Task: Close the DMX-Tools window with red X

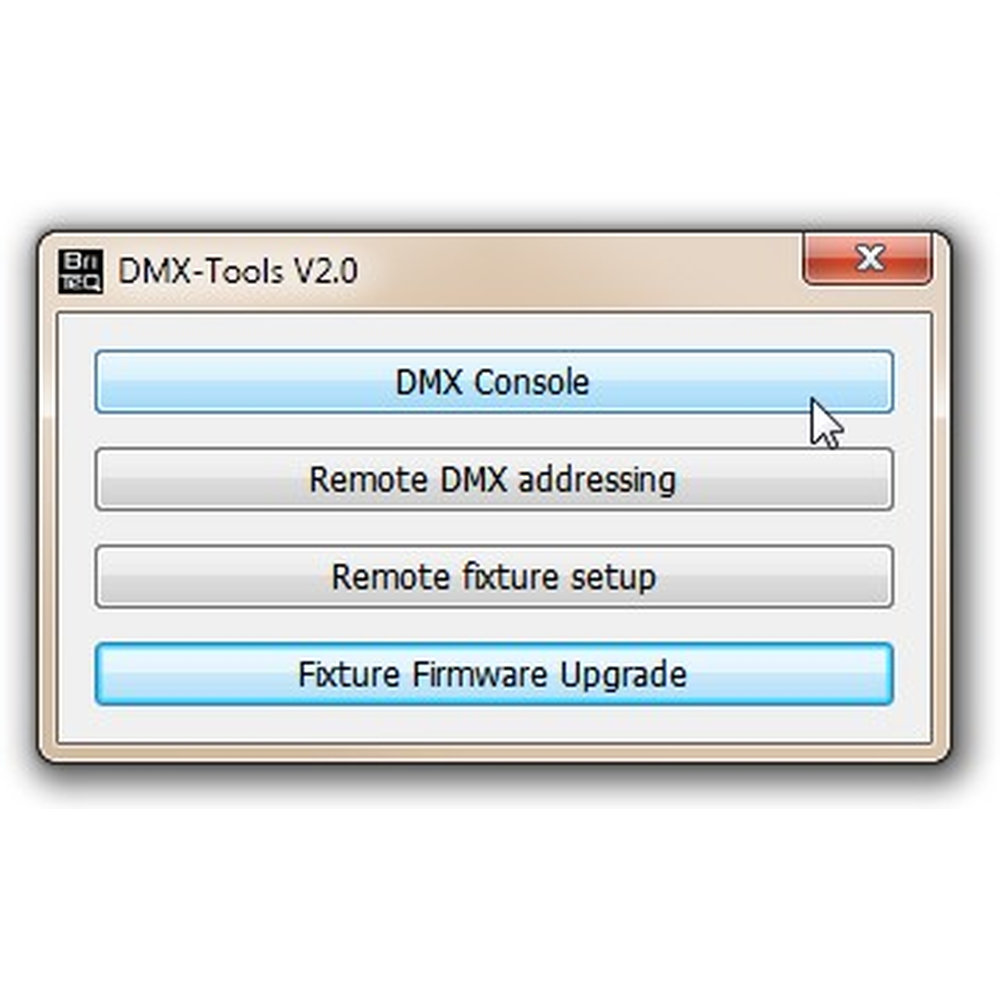Action: pyautogui.click(x=867, y=258)
